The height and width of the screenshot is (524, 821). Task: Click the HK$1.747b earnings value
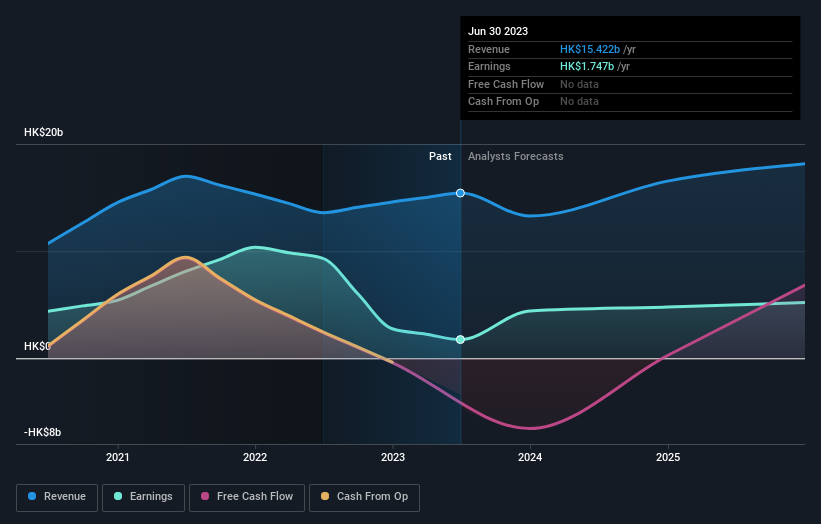coord(587,66)
